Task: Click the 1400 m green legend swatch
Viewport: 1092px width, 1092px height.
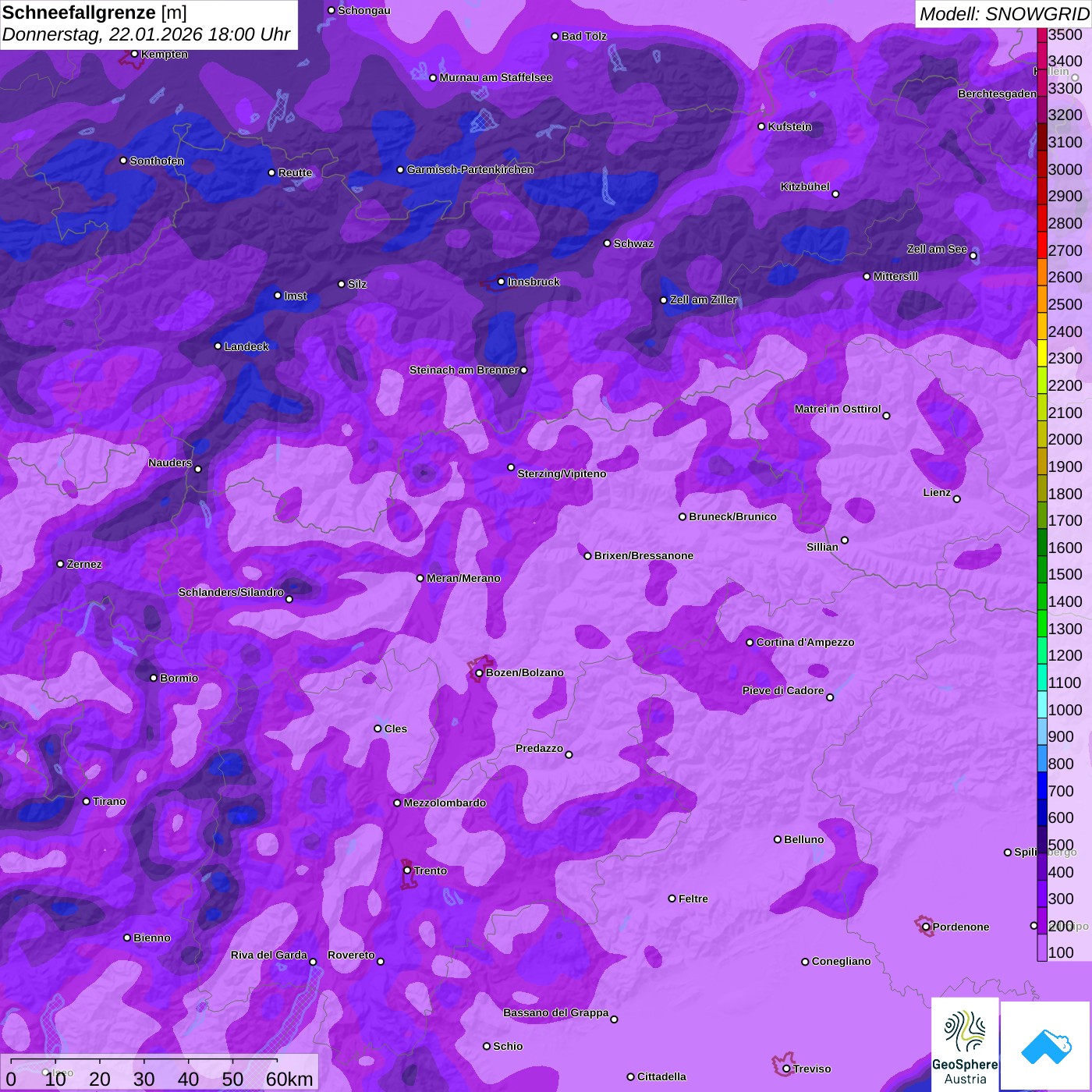Action: pyautogui.click(x=1041, y=595)
